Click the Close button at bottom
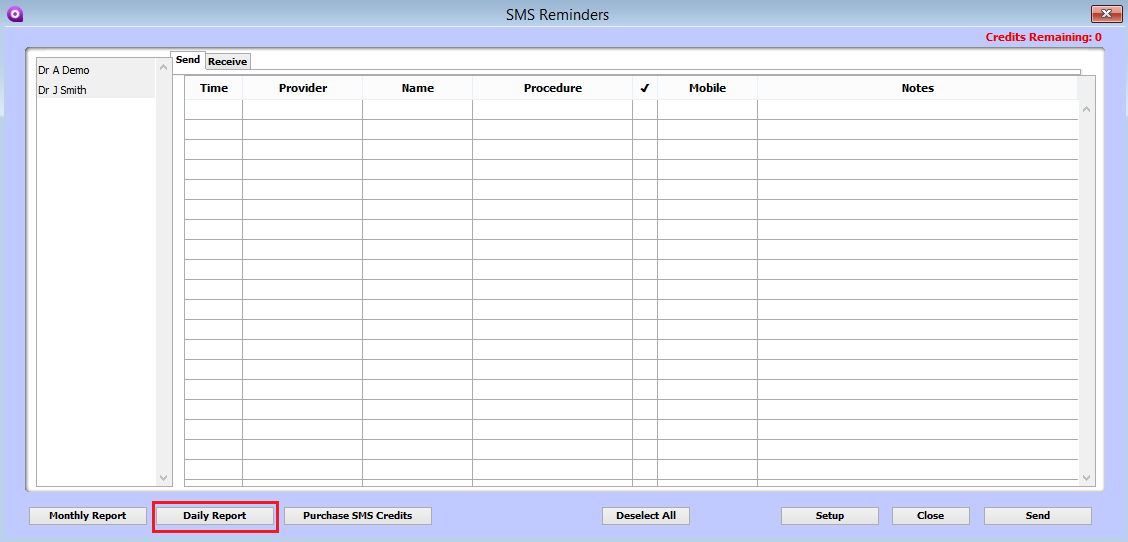This screenshot has height=542, width=1128. click(930, 516)
